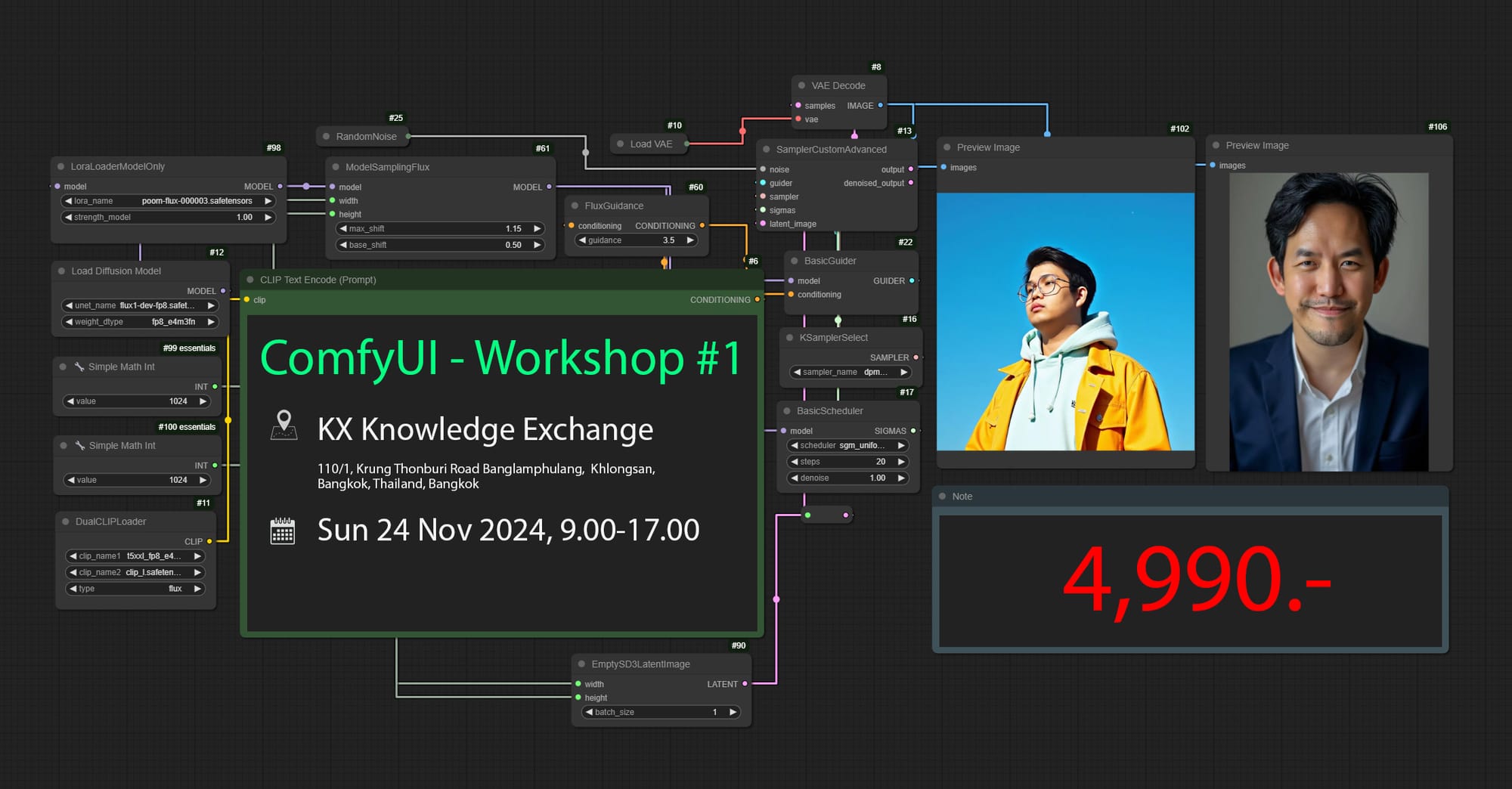This screenshot has height=789, width=1512.
Task: Increase batch_size with the right arrow
Action: click(733, 712)
